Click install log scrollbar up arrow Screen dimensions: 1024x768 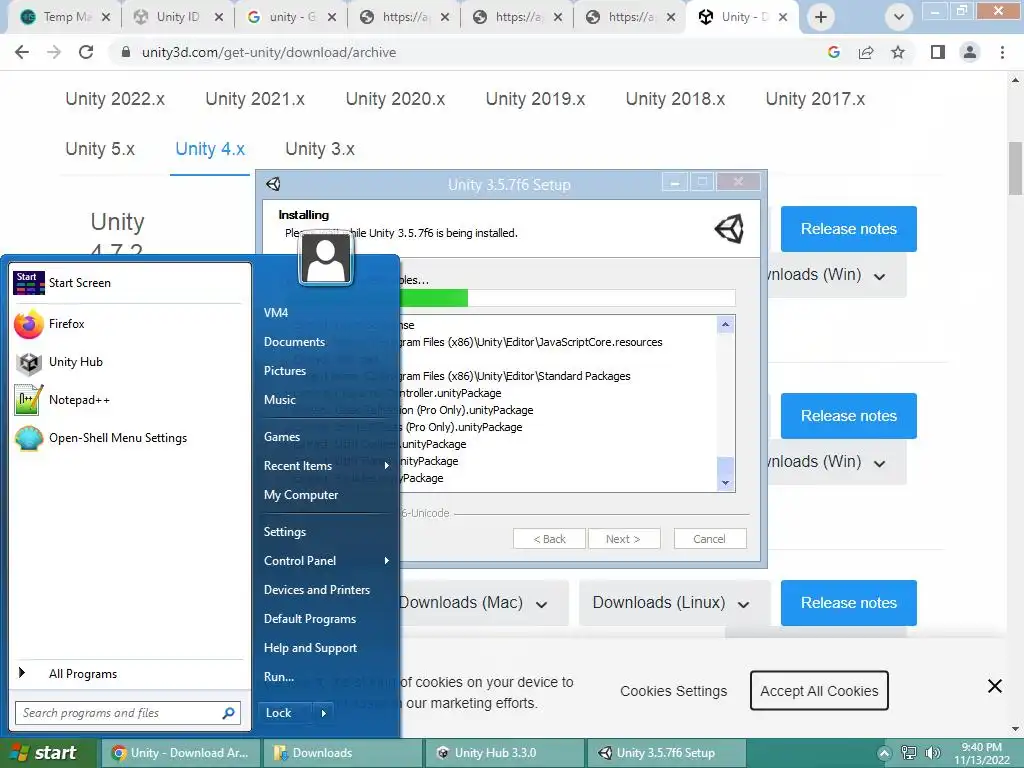726,325
